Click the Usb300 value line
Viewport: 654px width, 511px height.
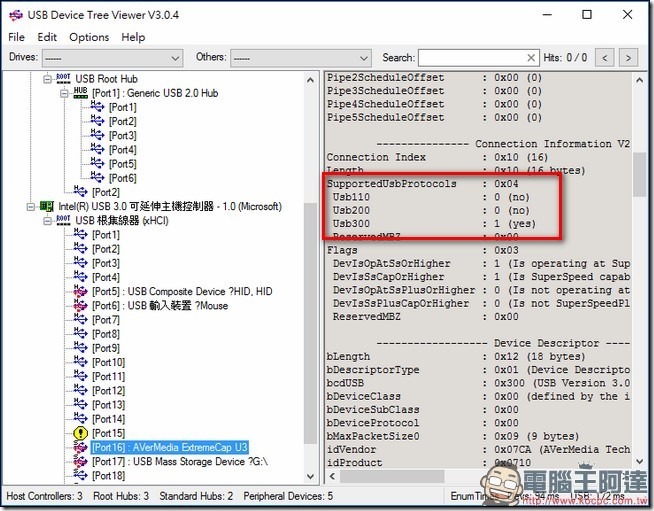click(x=434, y=224)
